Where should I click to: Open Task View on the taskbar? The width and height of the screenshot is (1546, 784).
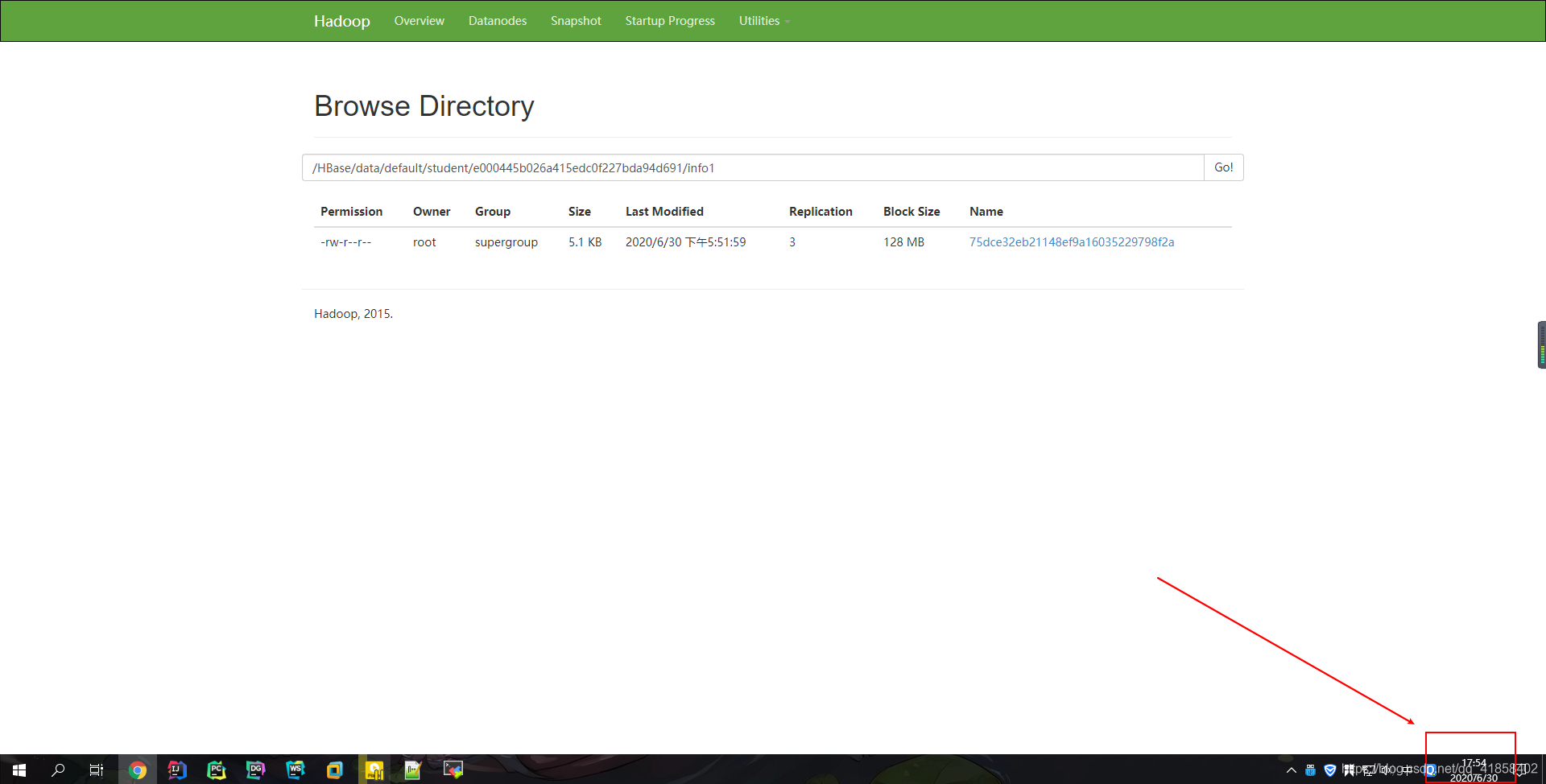tap(97, 770)
